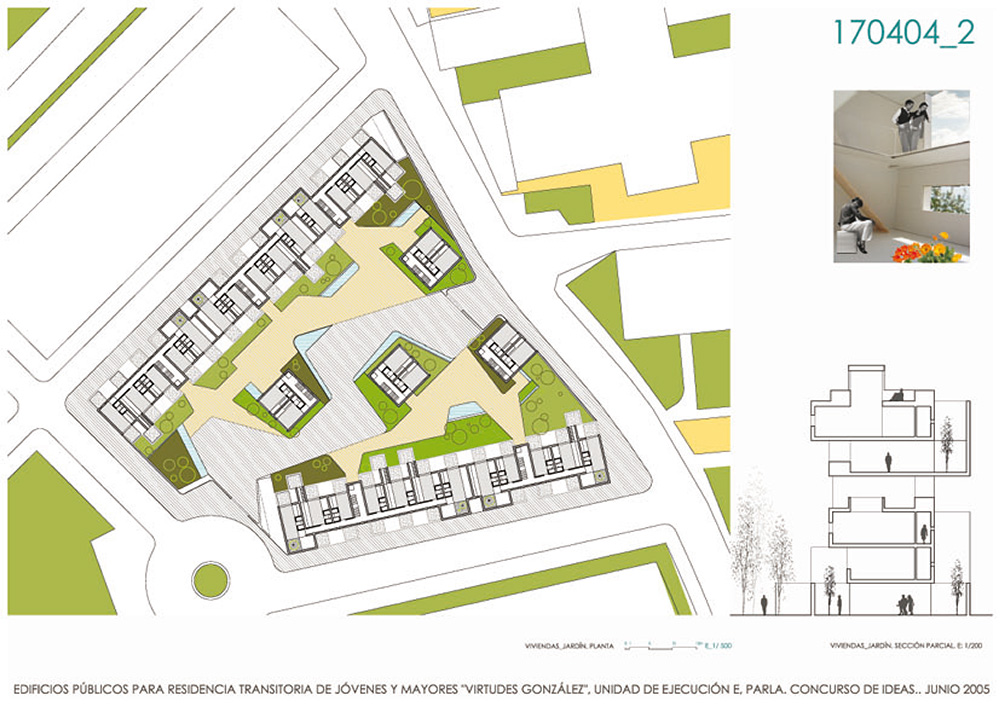Select the group of people silhouettes under the section
1000x707 pixels.
906,604
